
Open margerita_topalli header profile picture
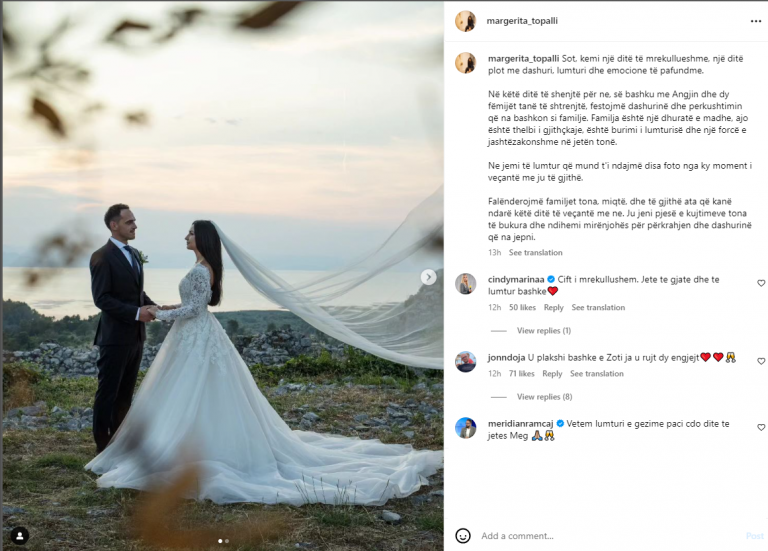[465, 21]
